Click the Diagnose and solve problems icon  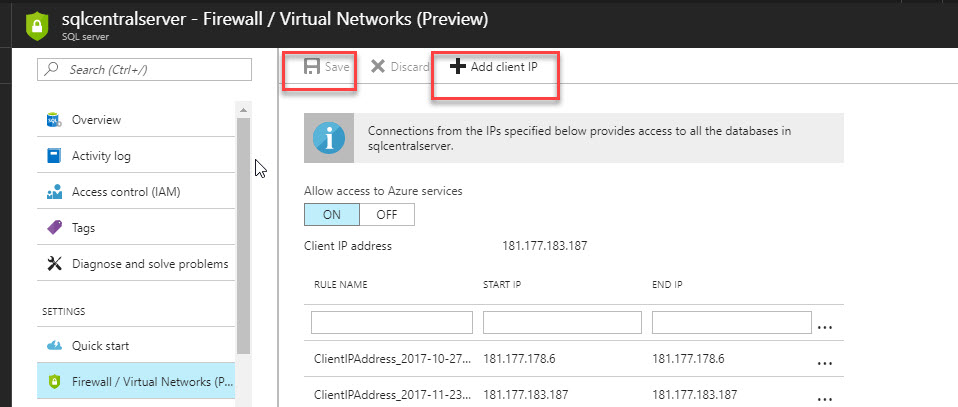55,264
